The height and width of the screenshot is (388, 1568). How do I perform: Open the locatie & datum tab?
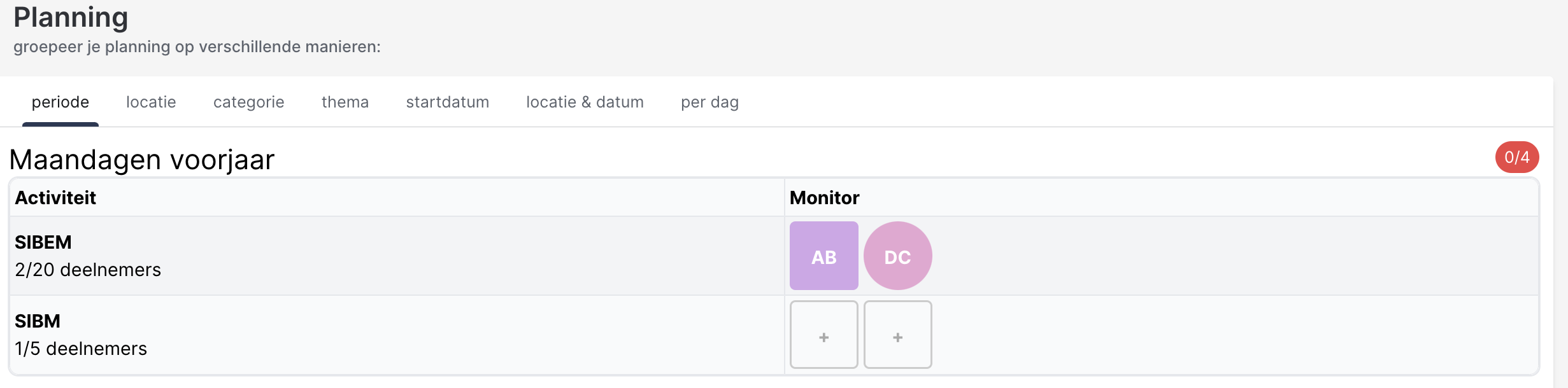[x=585, y=102]
